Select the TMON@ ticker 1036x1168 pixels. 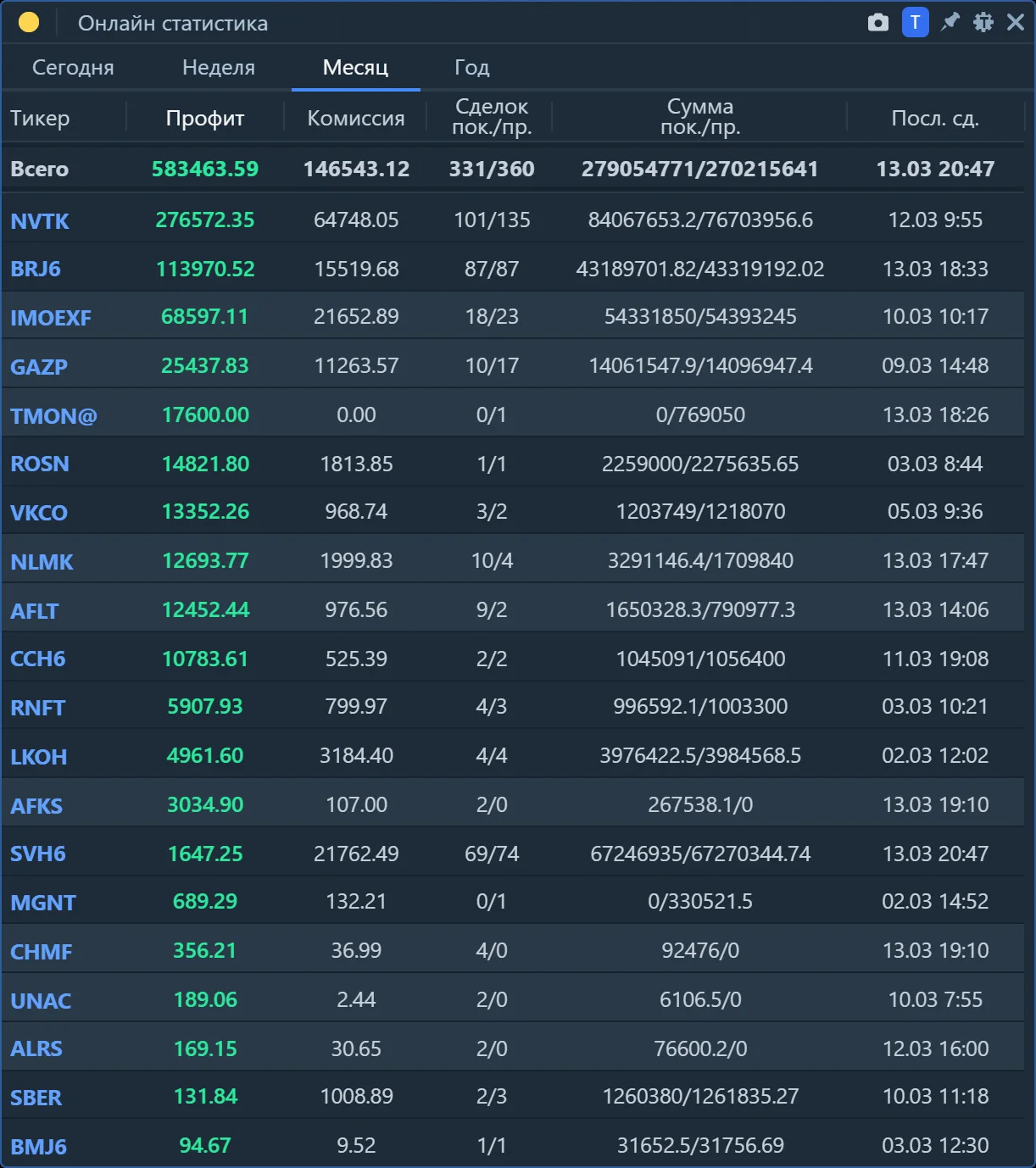53,416
